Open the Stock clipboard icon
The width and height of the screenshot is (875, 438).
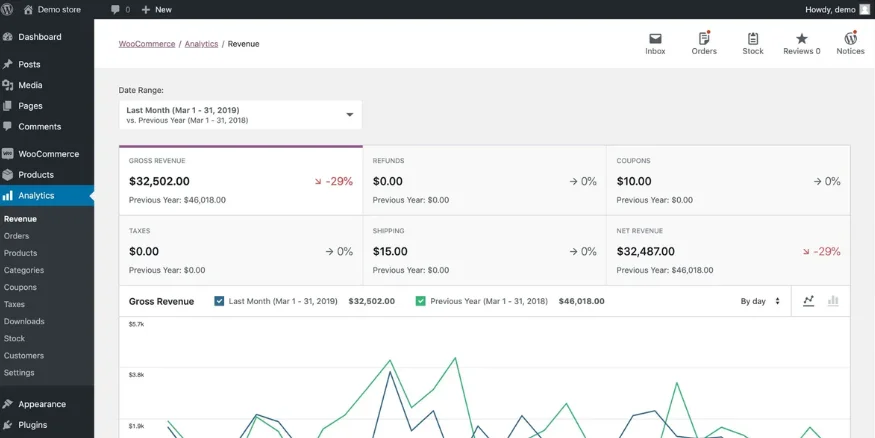coord(753,38)
